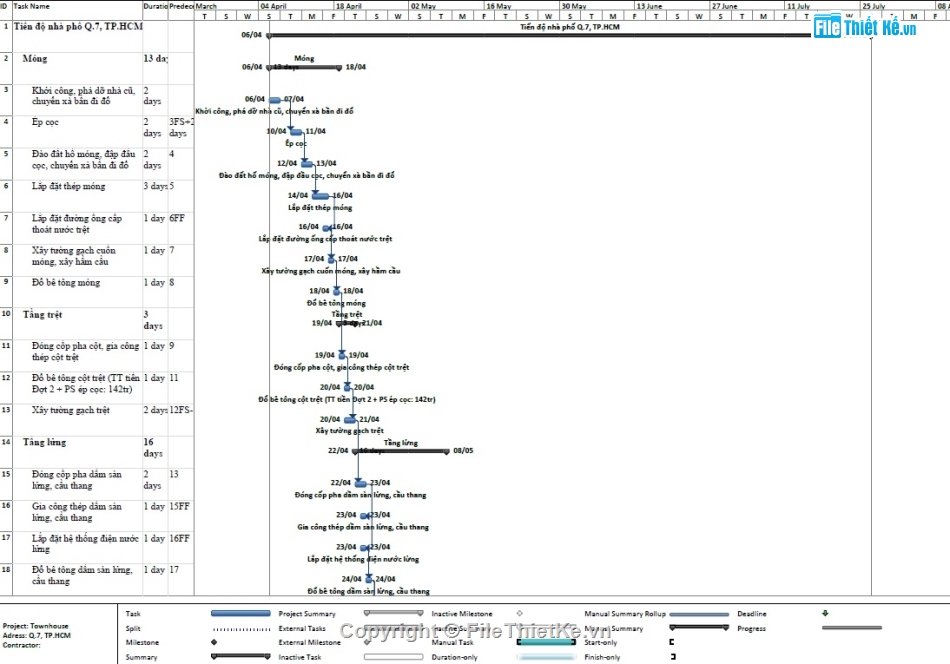Click the '18/04' end date beside Móng bar

coord(356,67)
